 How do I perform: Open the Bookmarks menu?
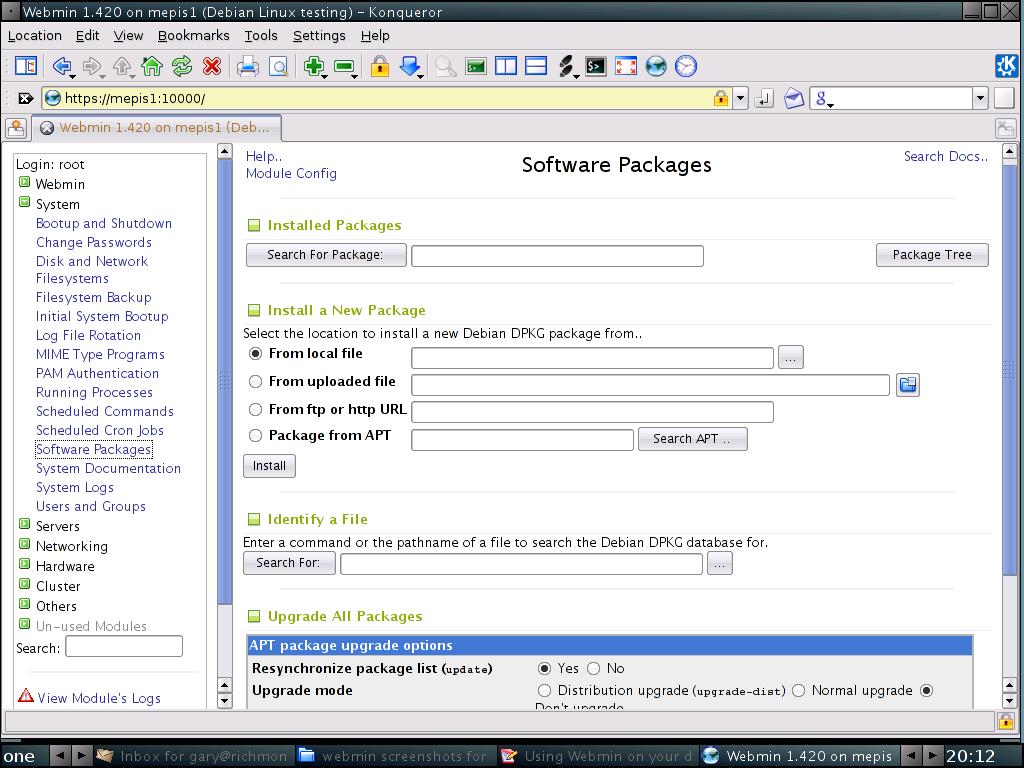(x=193, y=36)
